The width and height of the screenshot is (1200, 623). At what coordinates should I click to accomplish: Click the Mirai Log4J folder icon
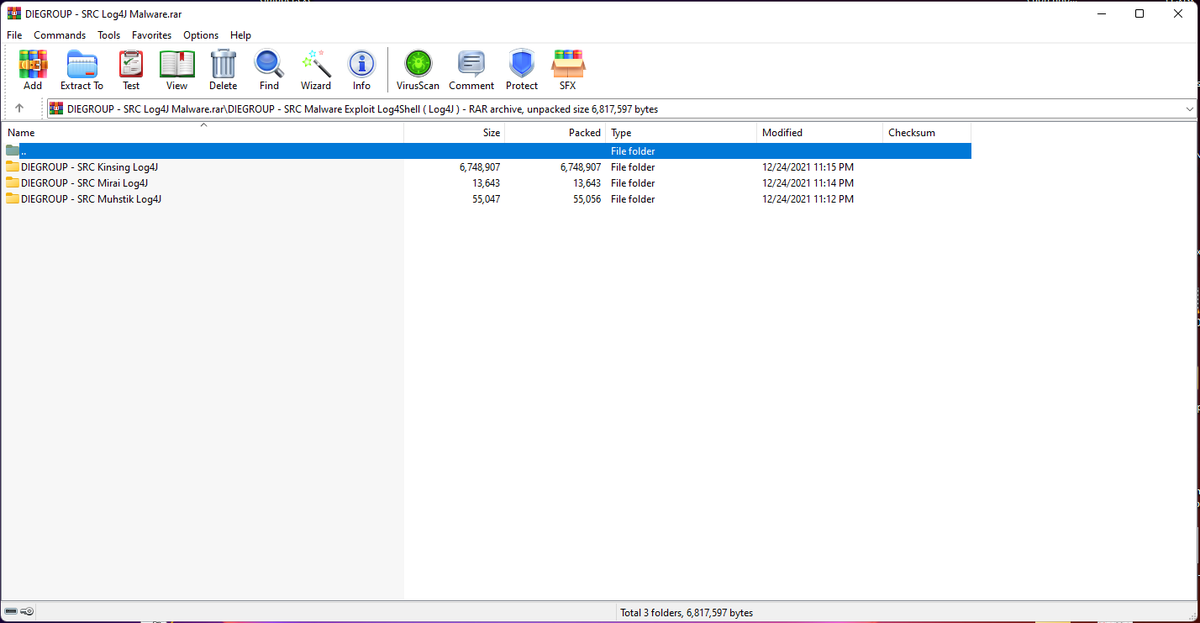[x=13, y=183]
